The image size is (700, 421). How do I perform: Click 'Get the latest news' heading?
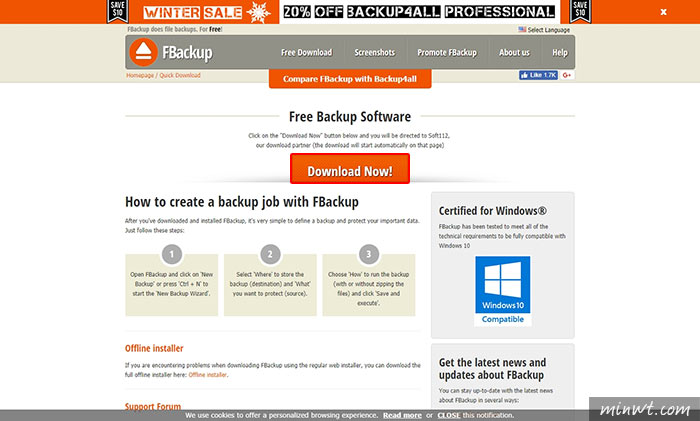coord(492,369)
